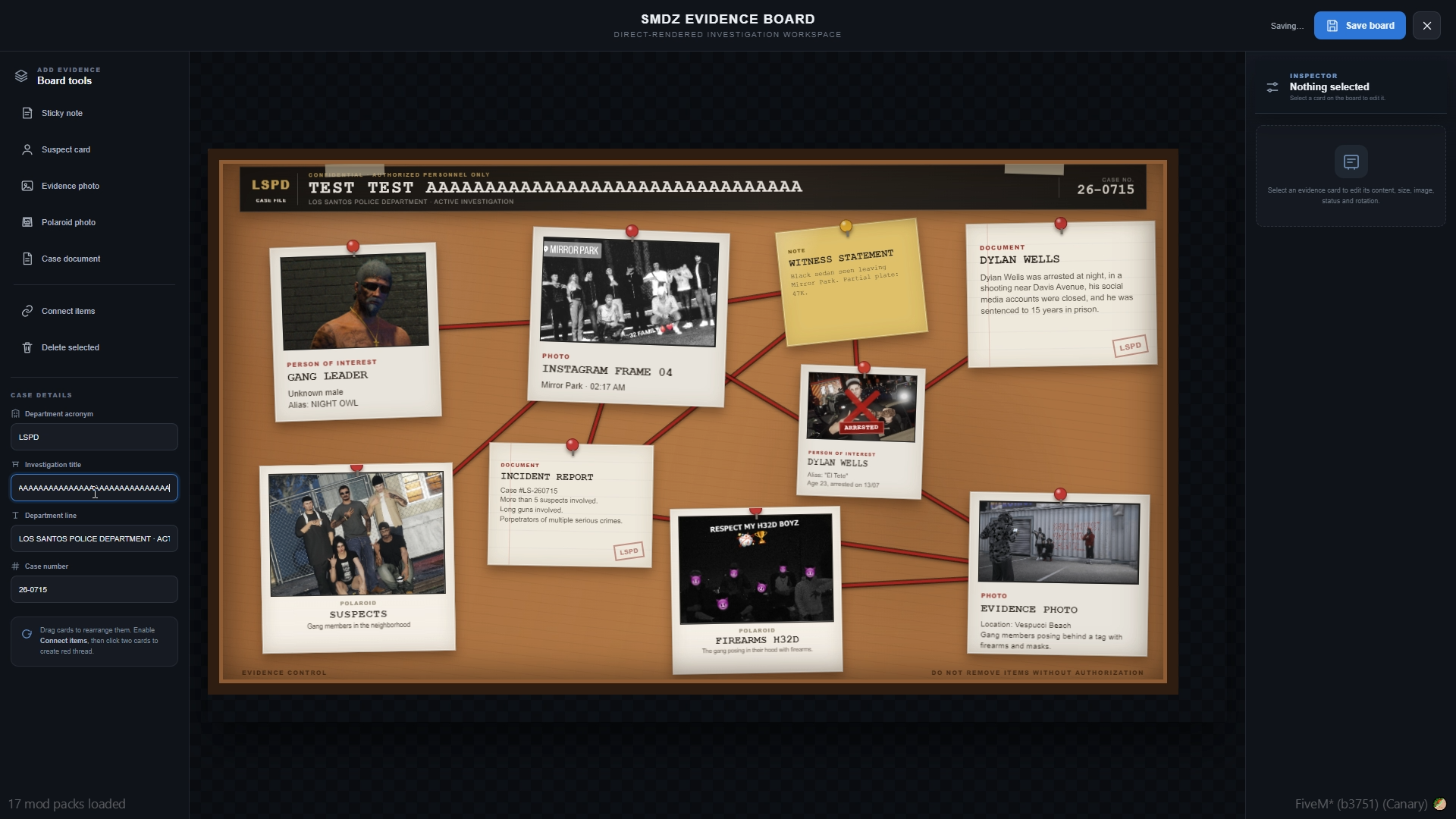1456x819 pixels.
Task: Select the Case number field 26-0715
Action: 94,589
